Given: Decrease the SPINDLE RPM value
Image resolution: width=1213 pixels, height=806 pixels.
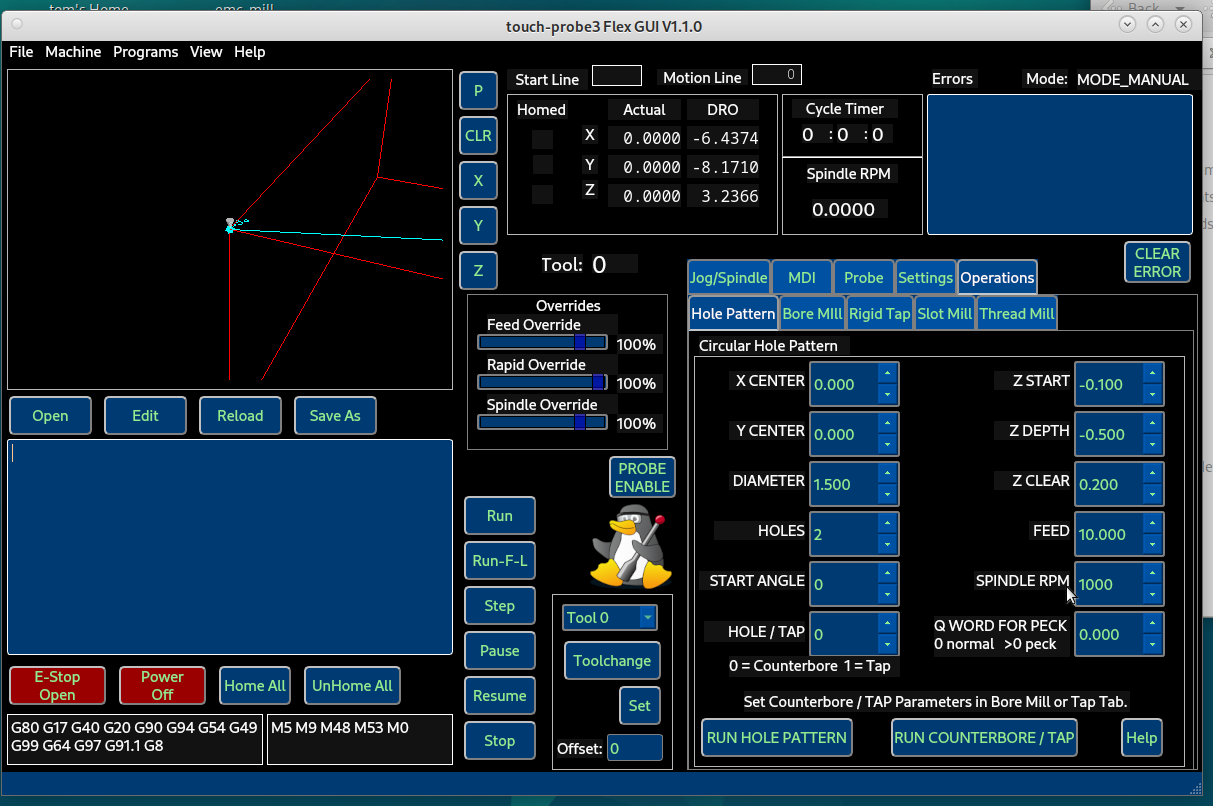Looking at the screenshot, I should click(x=1152, y=594).
